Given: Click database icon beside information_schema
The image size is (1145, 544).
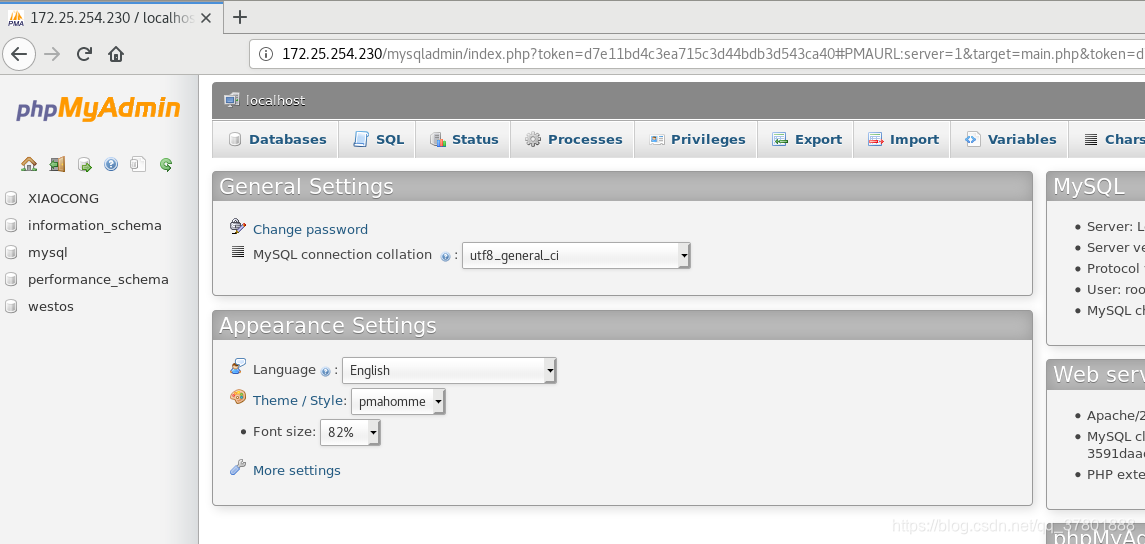Looking at the screenshot, I should (x=11, y=225).
